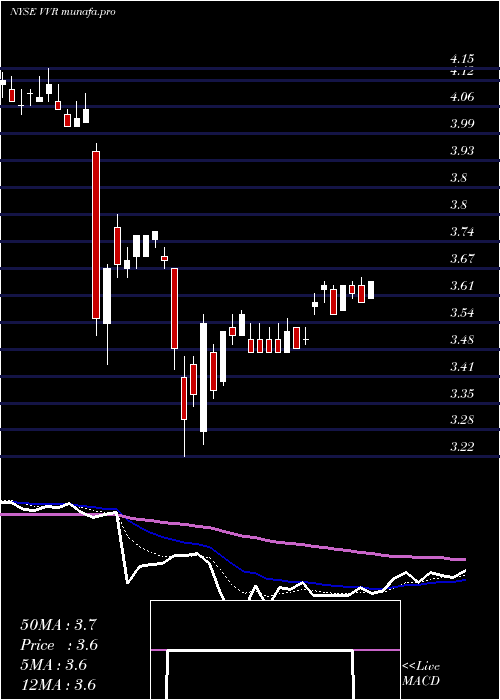Screen dimensions: 500x700
Task: Select the 3.41 price axis label
Action: [x=462, y=367]
